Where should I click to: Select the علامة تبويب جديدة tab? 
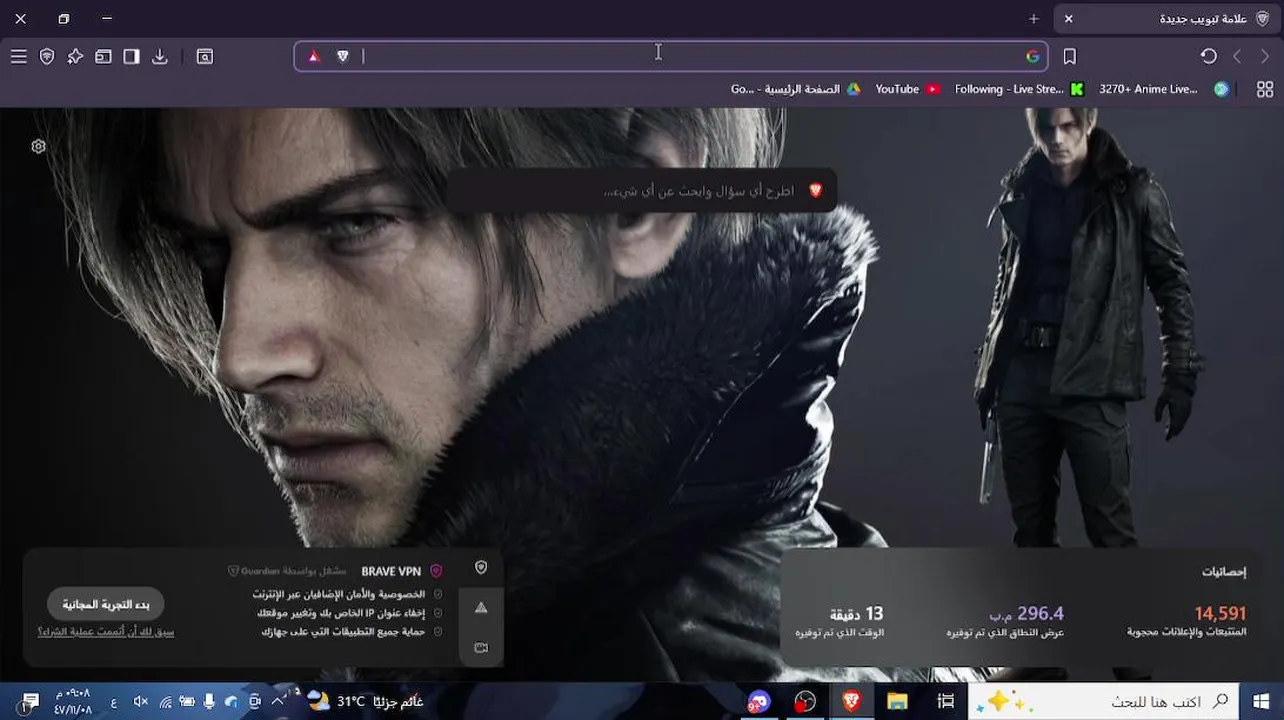[1166, 19]
